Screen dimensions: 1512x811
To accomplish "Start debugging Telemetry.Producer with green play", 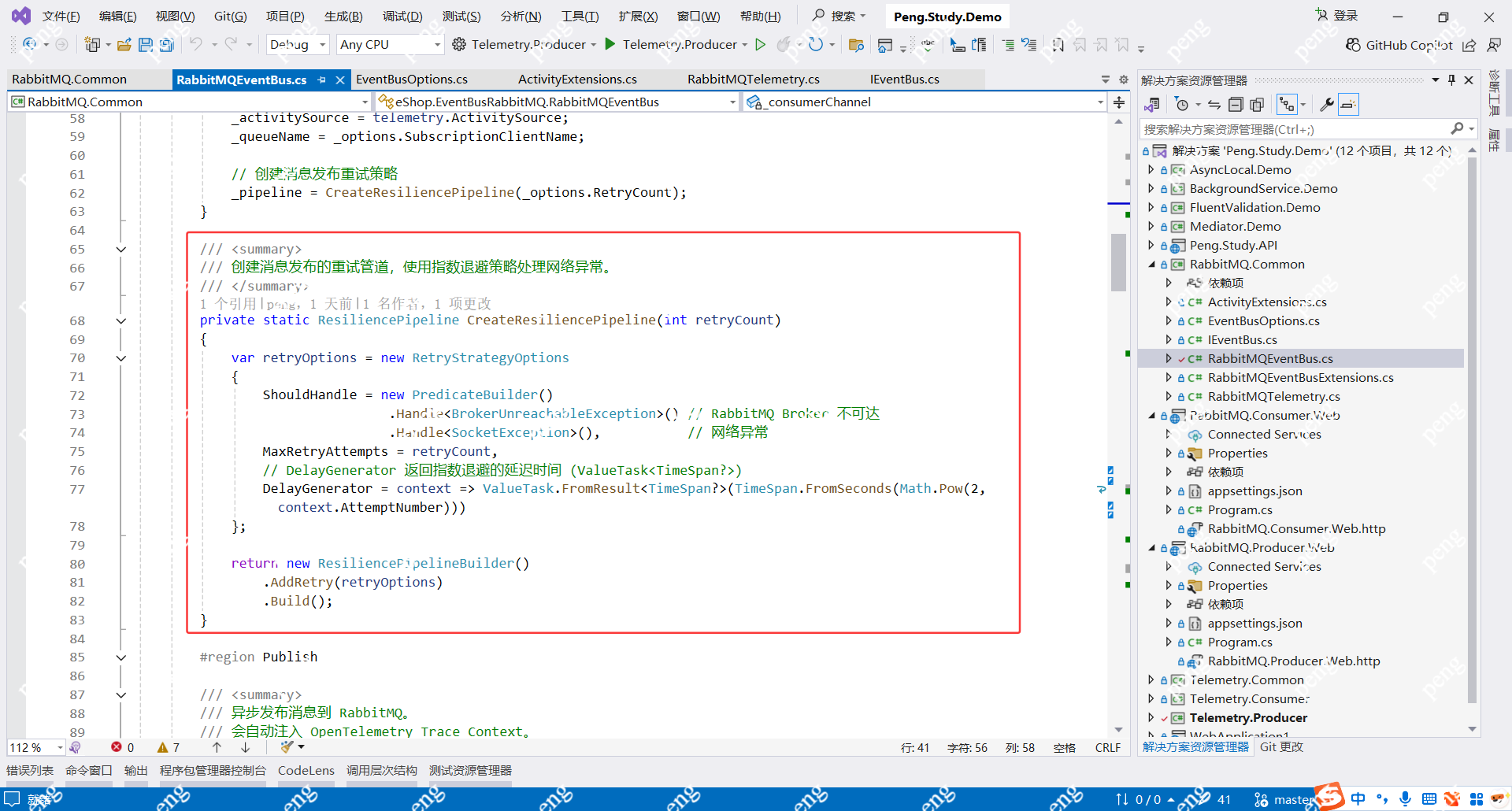I will [x=610, y=45].
